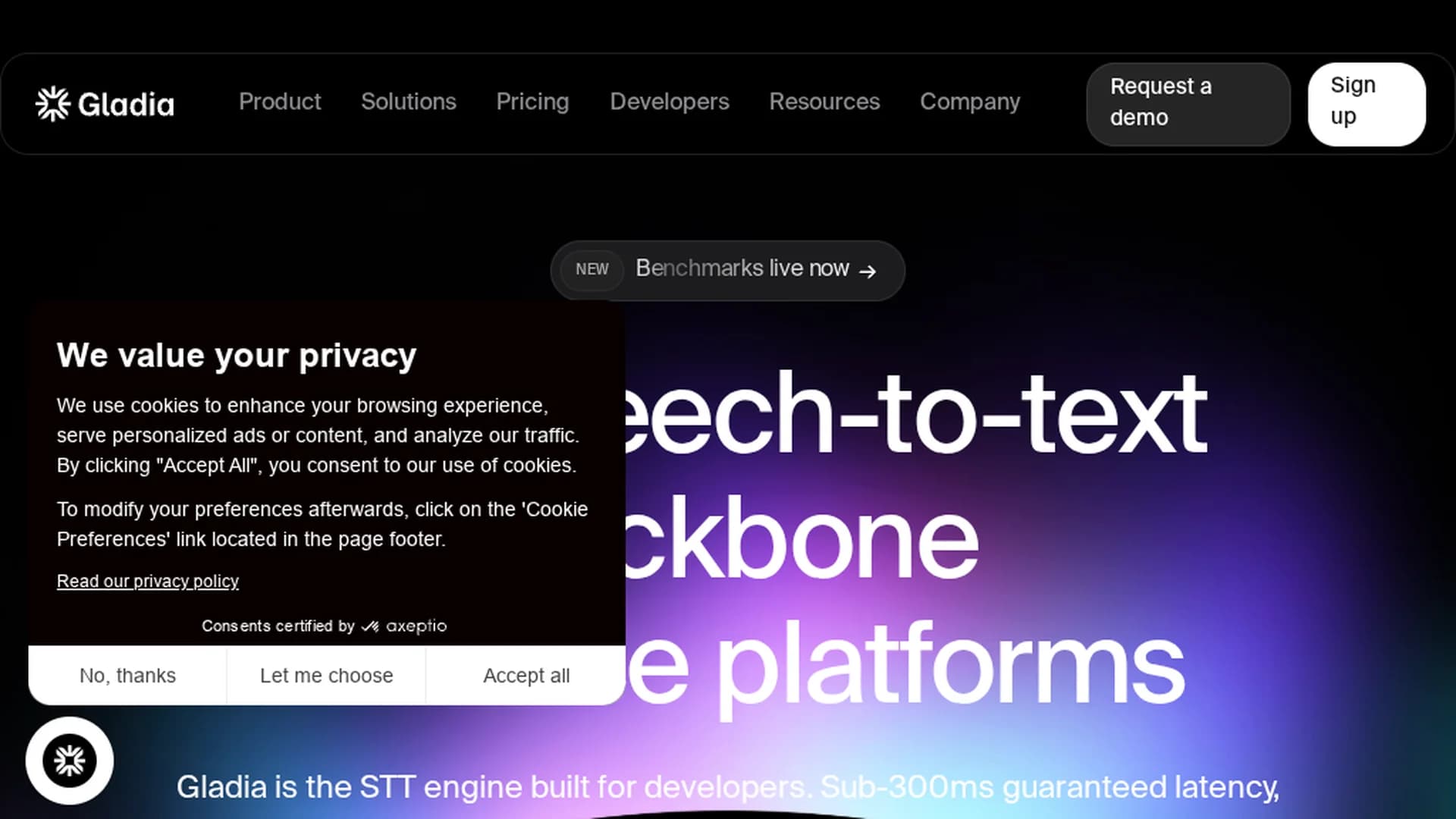Screen dimensions: 1456x819
Task: Click the Sign up button
Action: pos(1367,104)
